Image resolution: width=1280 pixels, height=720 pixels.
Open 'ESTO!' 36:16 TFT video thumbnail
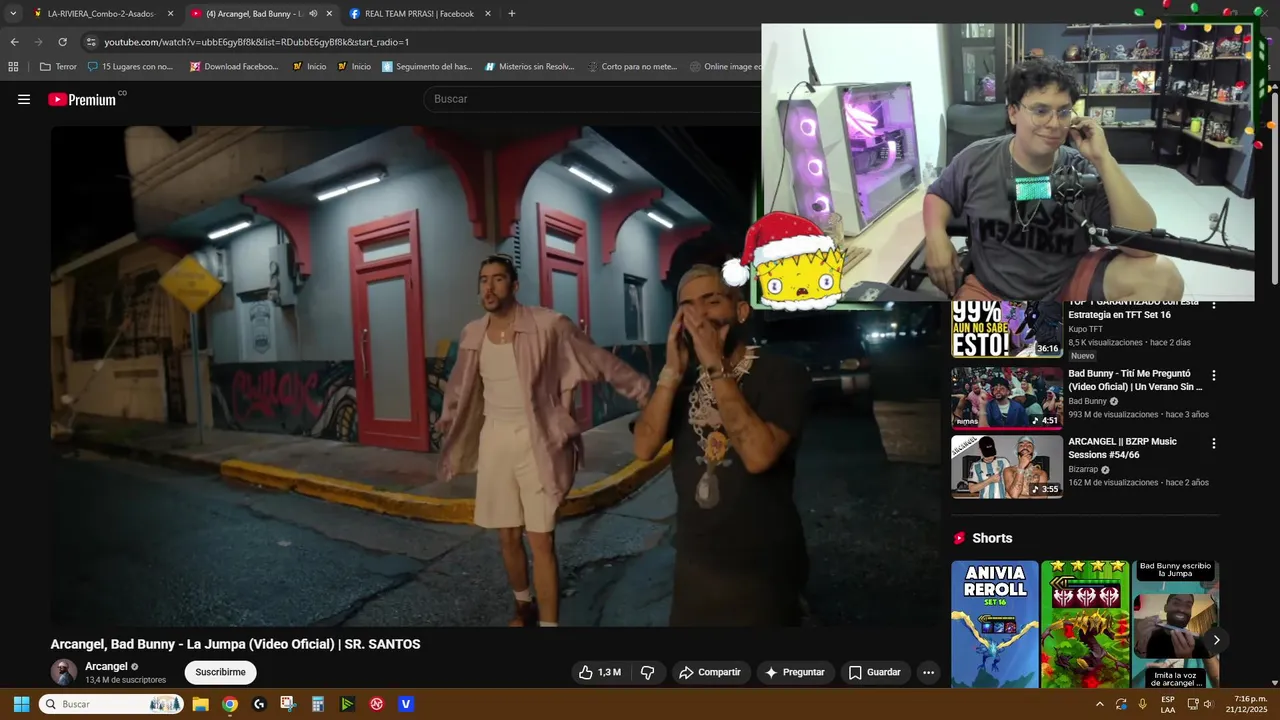coord(1007,329)
